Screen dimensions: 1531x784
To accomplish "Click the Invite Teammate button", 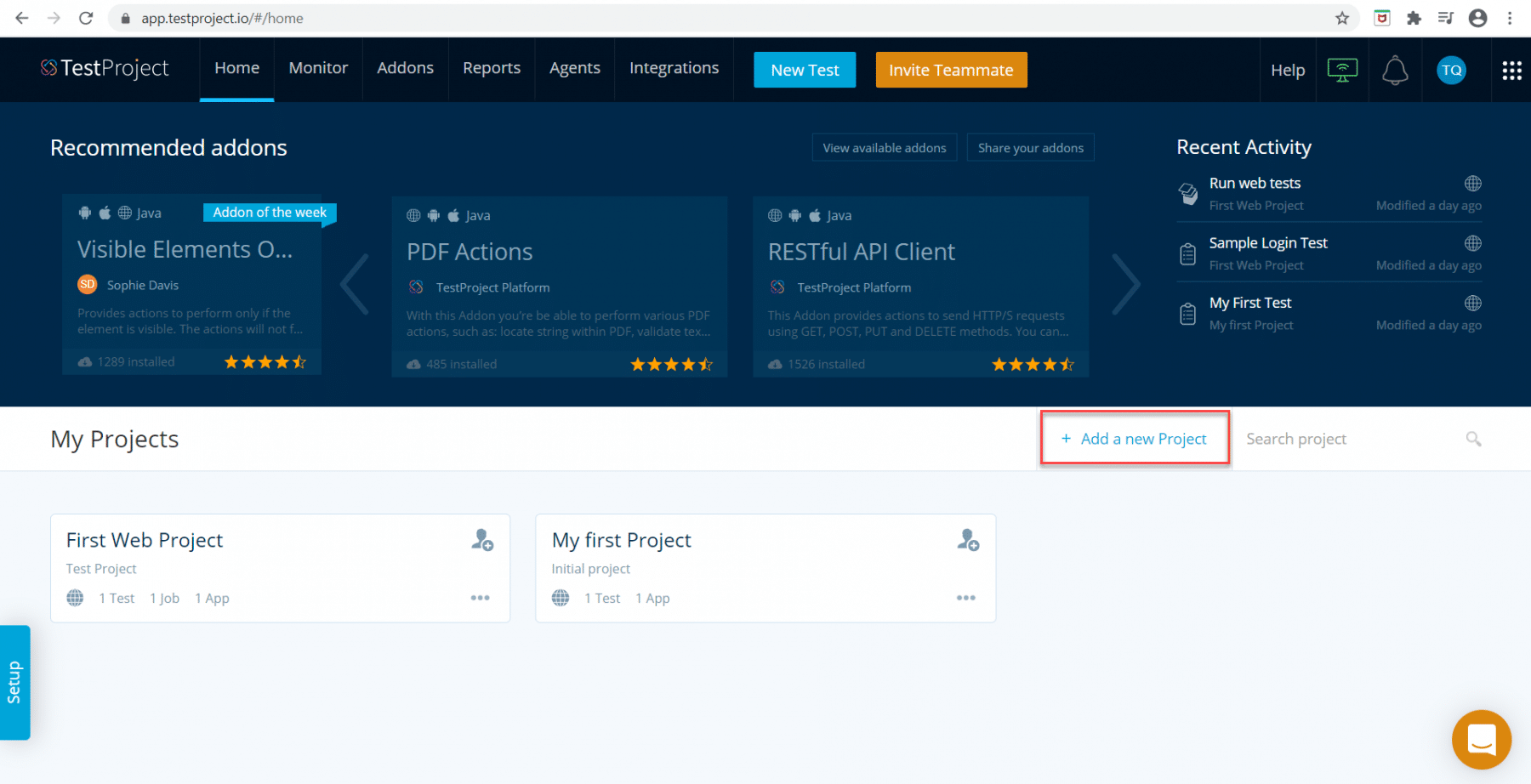I will (951, 70).
